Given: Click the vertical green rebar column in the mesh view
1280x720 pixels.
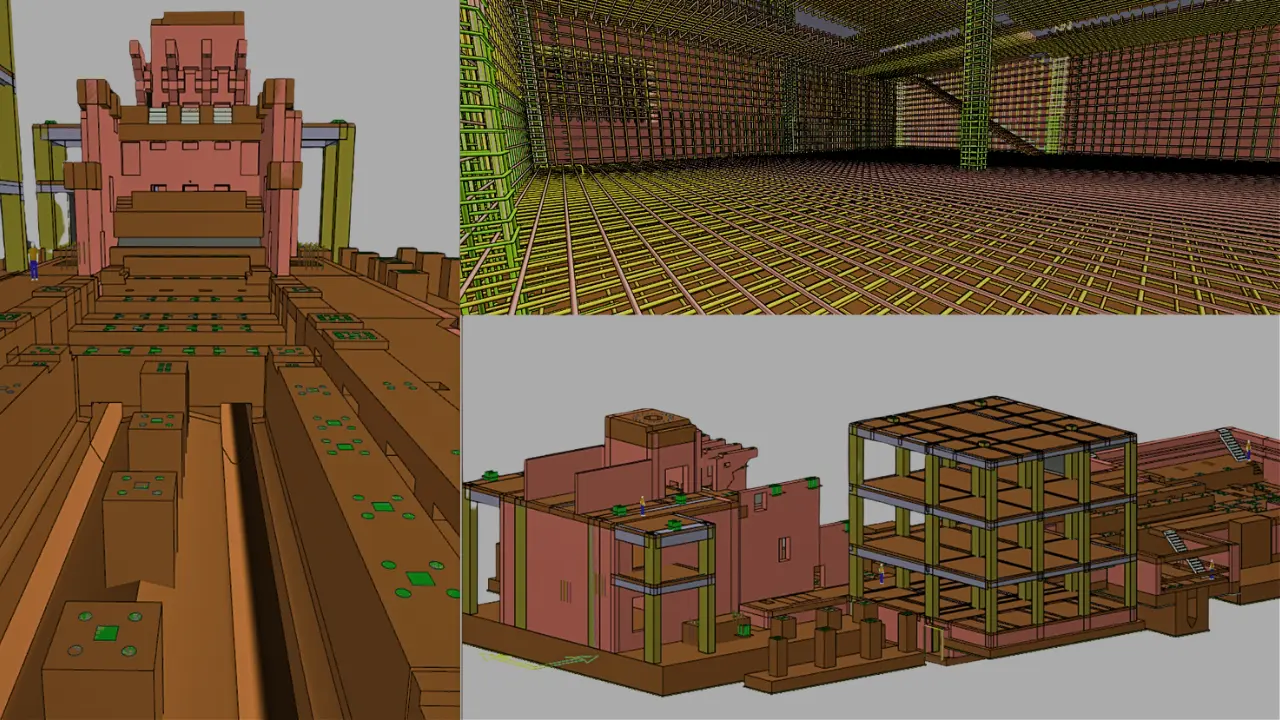Looking at the screenshot, I should [976, 85].
